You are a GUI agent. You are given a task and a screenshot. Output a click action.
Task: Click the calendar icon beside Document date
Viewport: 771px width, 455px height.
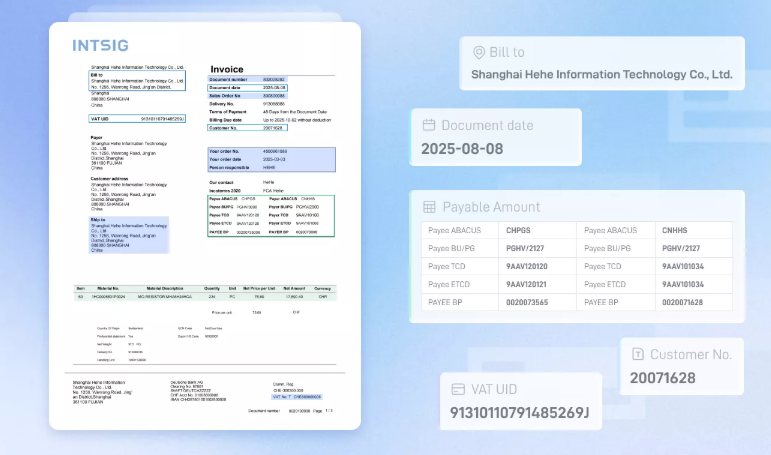click(x=429, y=125)
